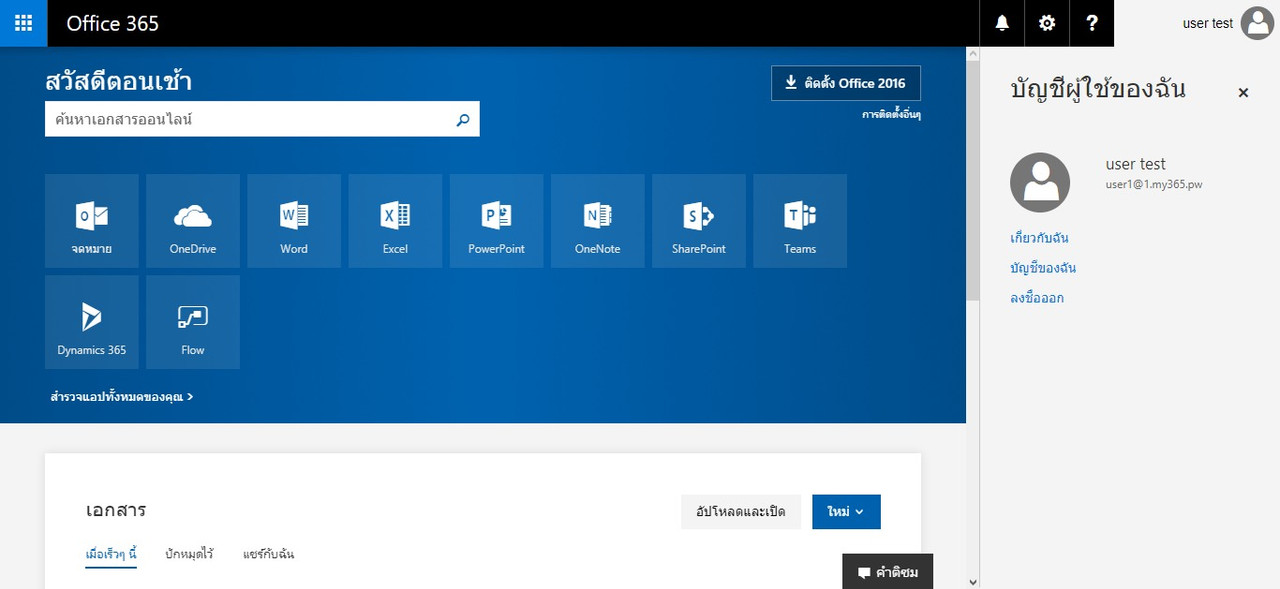Viewport: 1280px width, 589px height.
Task: Open other installs link under install button
Action: point(891,114)
